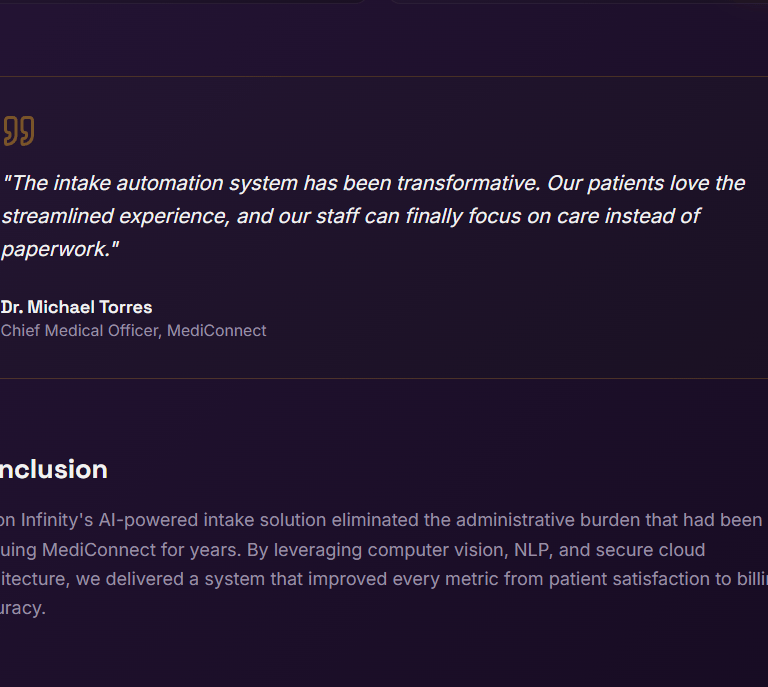The width and height of the screenshot is (768, 687).
Task: Click the word "paperwork" ending the quote
Action: pyautogui.click(x=56, y=249)
